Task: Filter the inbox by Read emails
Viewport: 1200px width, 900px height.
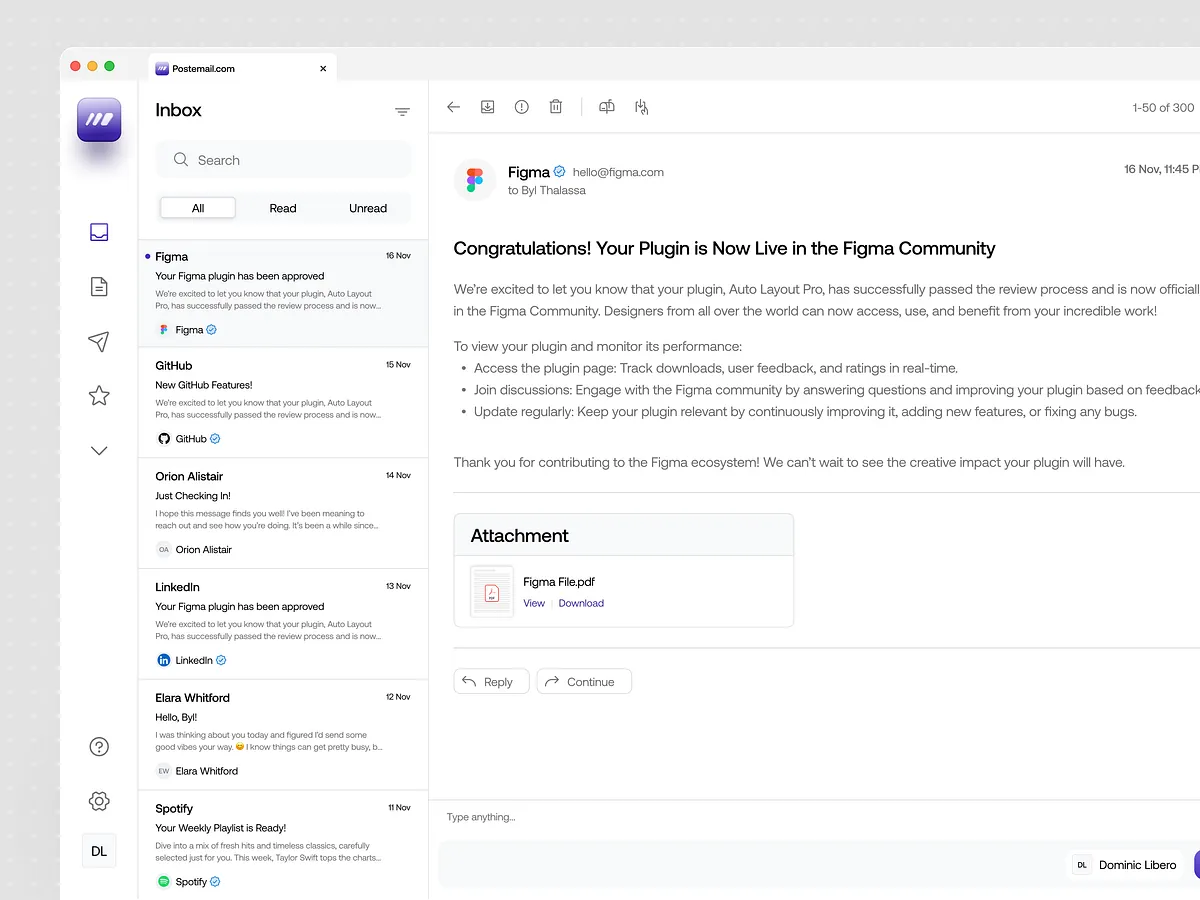Action: coord(283,208)
